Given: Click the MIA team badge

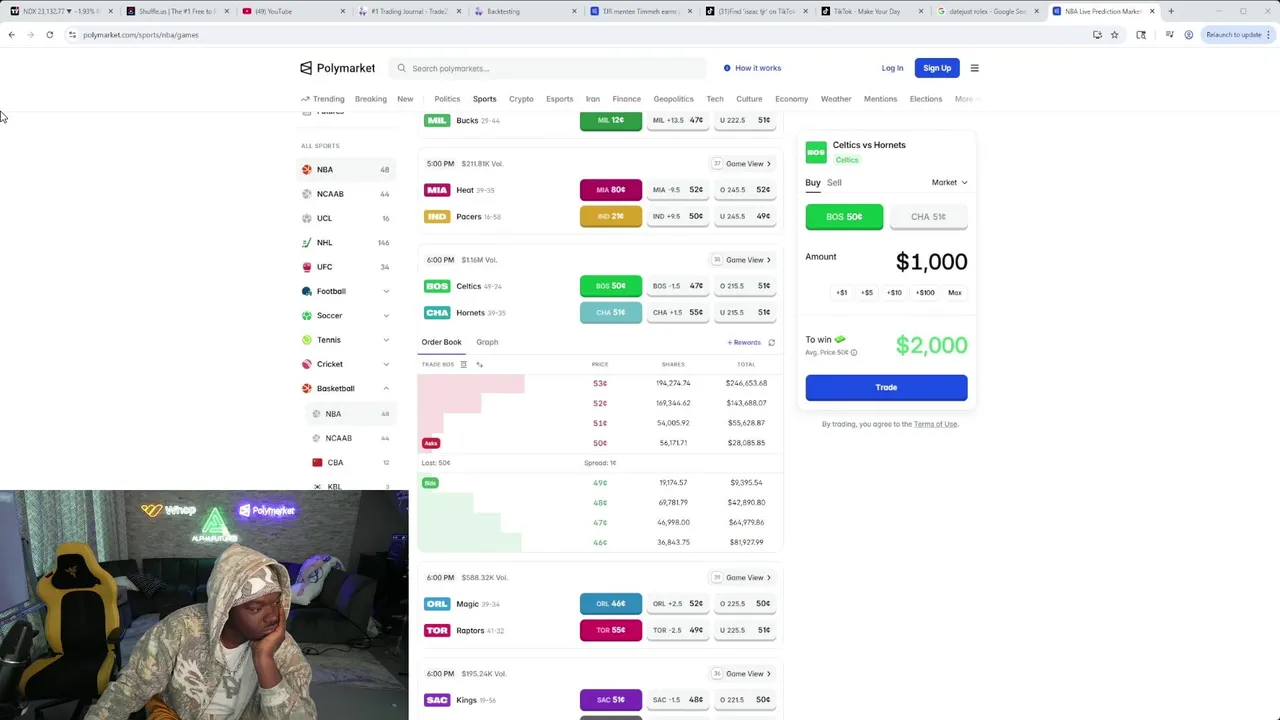Looking at the screenshot, I should pyautogui.click(x=437, y=190).
